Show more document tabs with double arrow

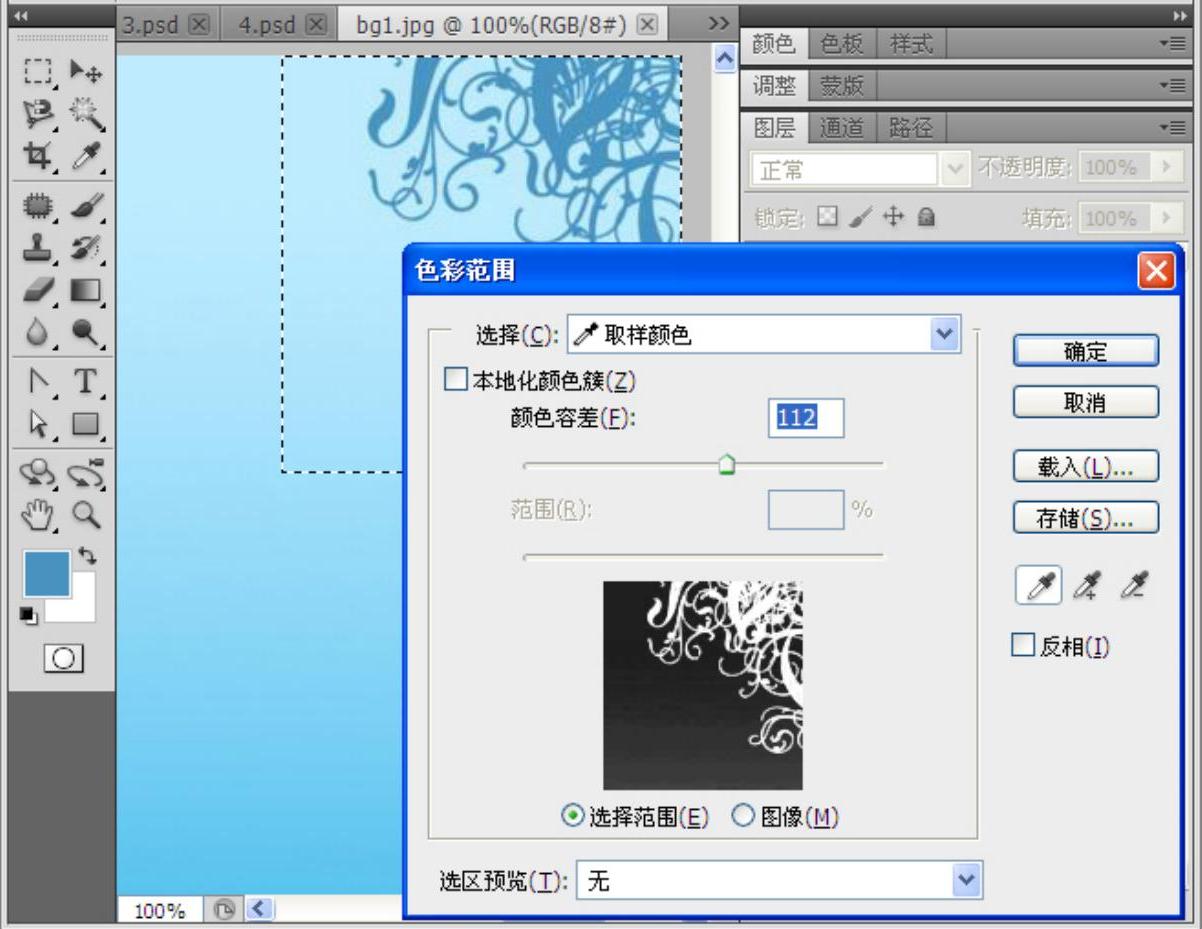[718, 24]
